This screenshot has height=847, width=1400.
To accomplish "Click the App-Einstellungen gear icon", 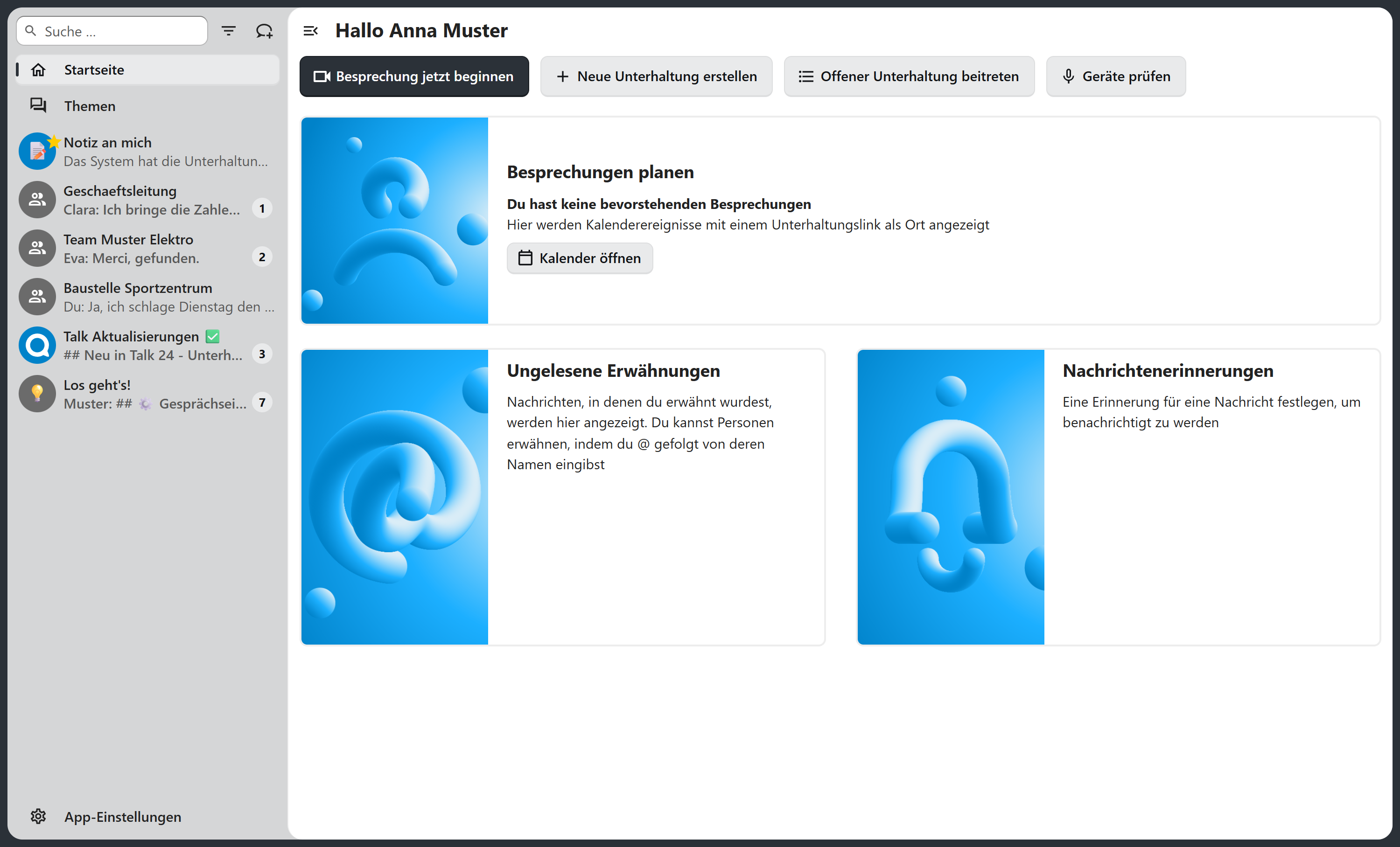I will click(38, 816).
